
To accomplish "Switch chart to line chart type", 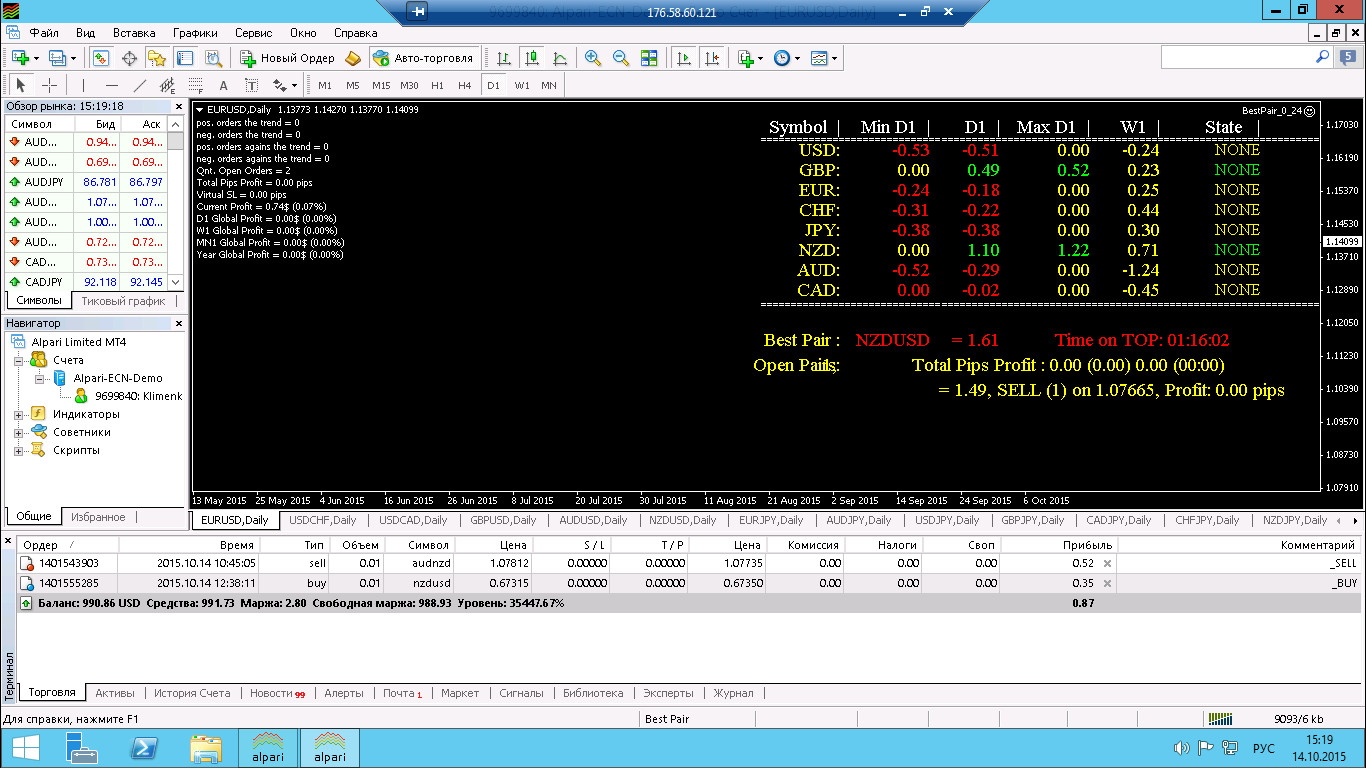I will tap(560, 59).
